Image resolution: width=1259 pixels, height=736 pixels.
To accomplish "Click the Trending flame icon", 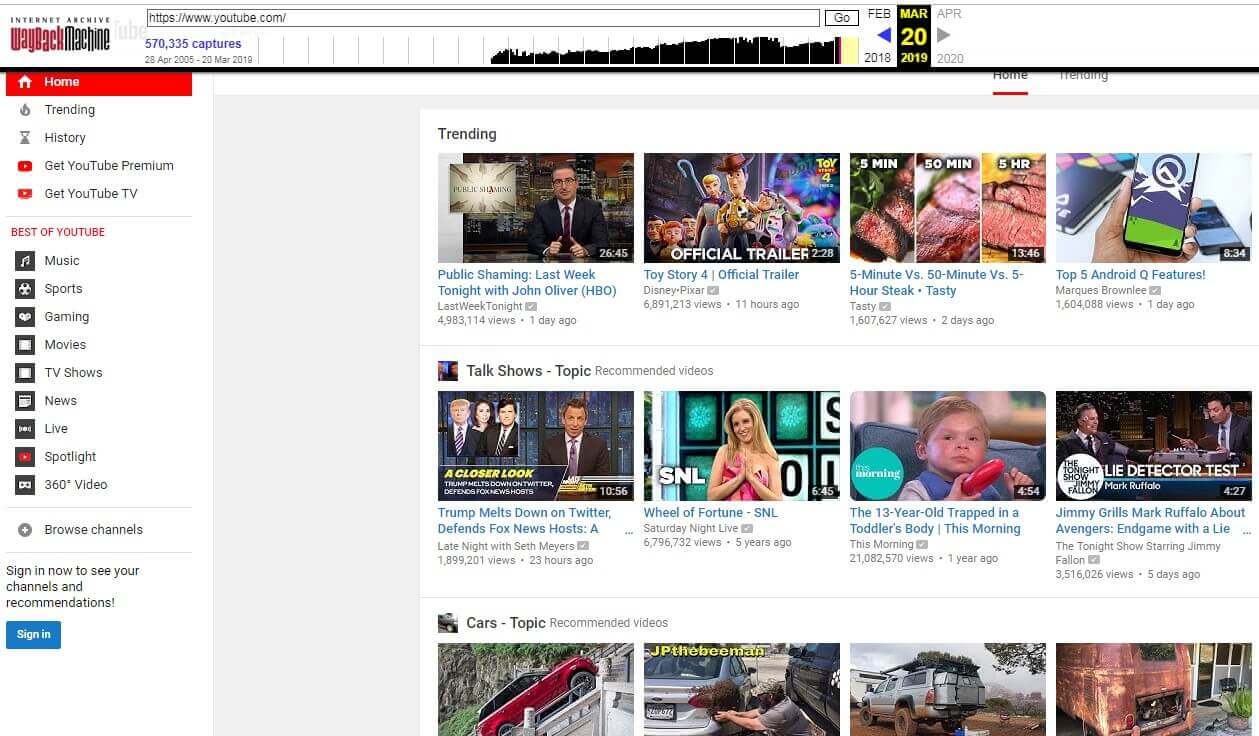I will [x=25, y=110].
